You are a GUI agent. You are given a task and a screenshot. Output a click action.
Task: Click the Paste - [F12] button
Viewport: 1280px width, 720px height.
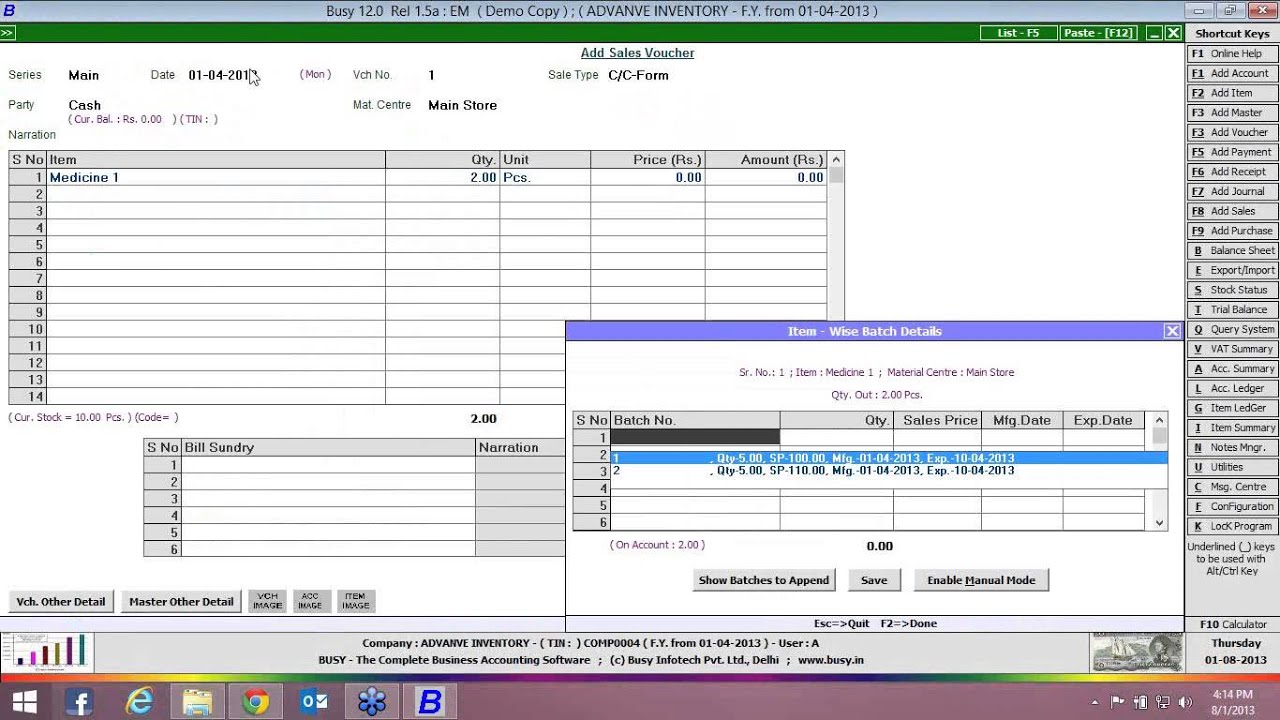[1098, 33]
